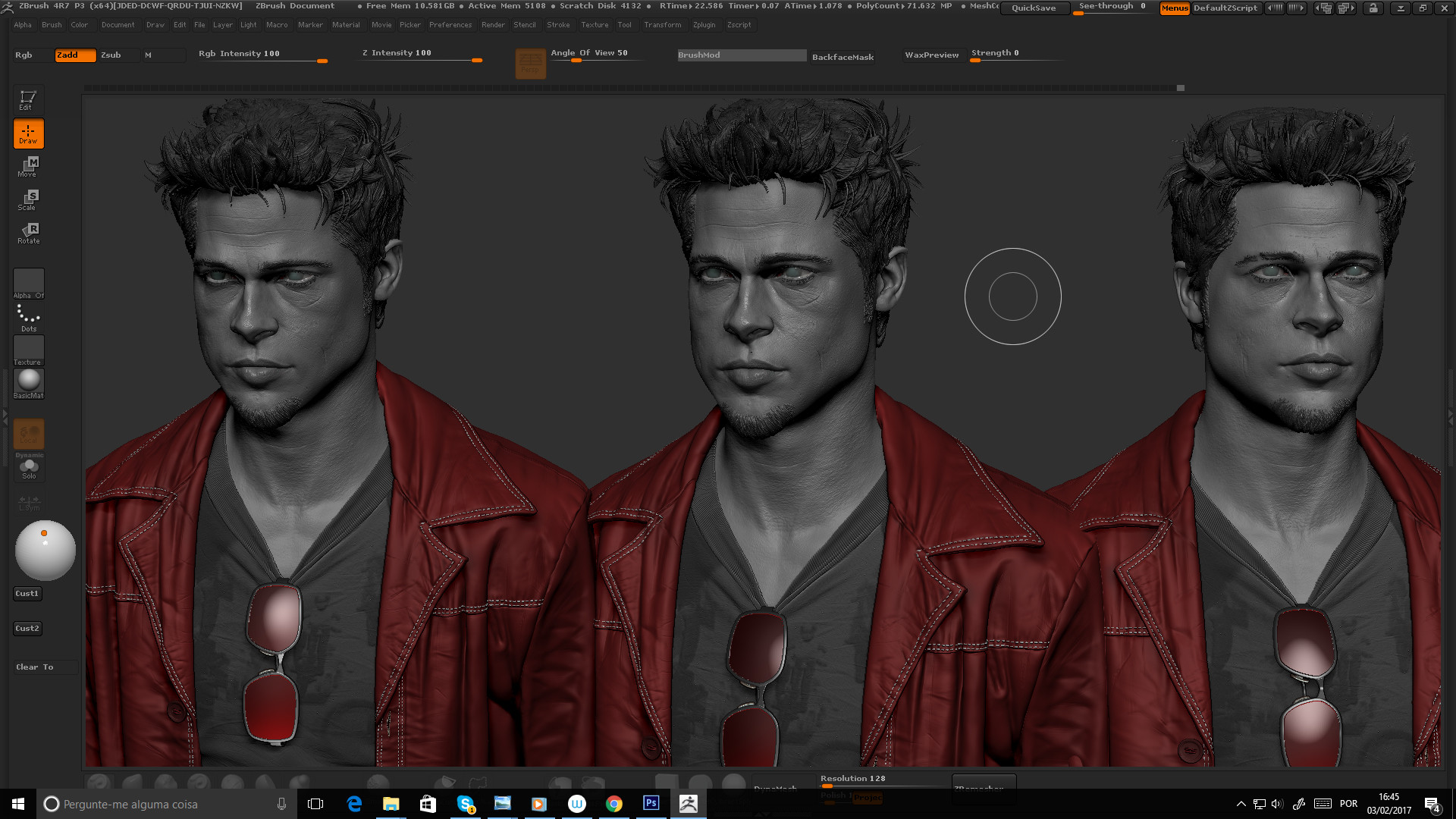Toggle WaxPreview option
The height and width of the screenshot is (819, 1456).
pos(931,55)
